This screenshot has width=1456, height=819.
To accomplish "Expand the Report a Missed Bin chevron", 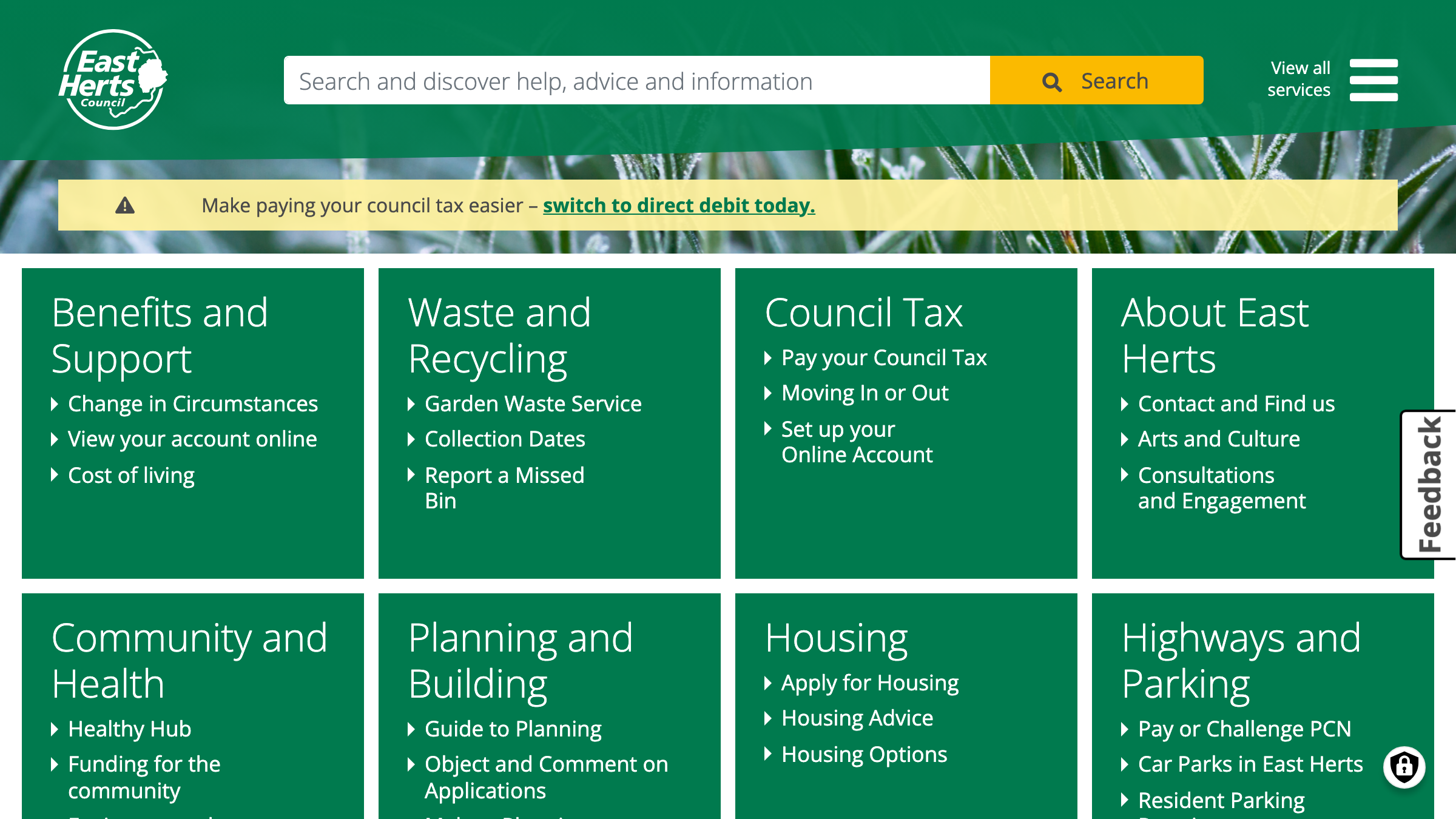I will click(x=411, y=476).
